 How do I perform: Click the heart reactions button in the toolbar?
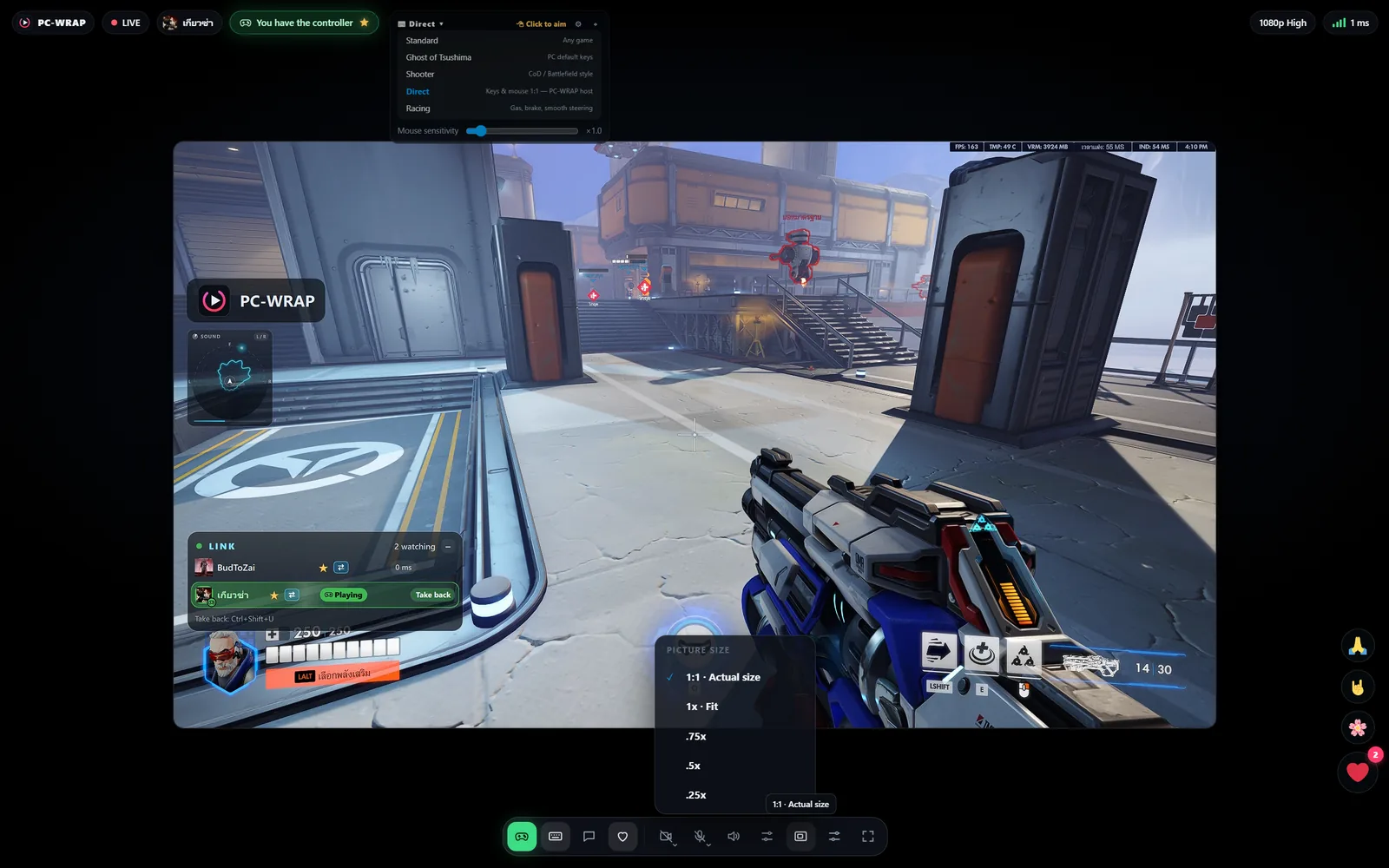622,837
